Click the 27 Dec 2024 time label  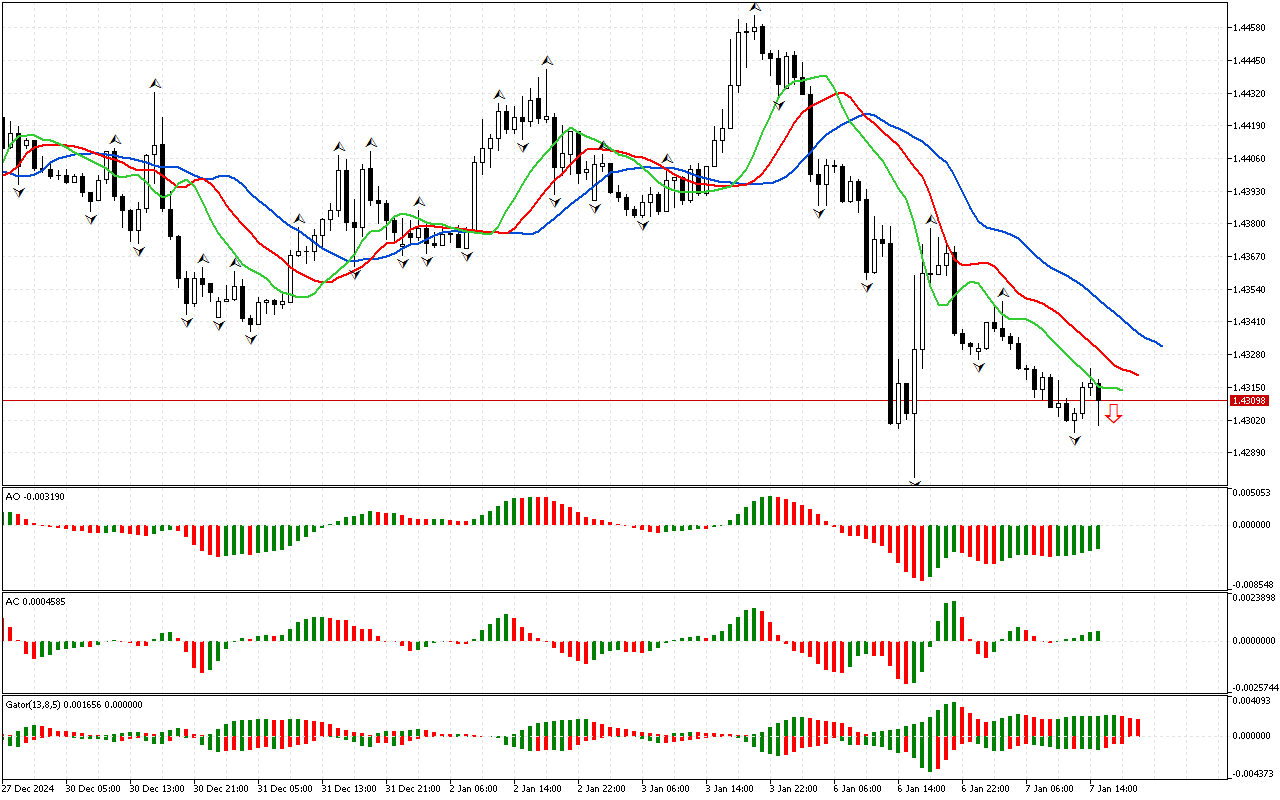coord(29,788)
